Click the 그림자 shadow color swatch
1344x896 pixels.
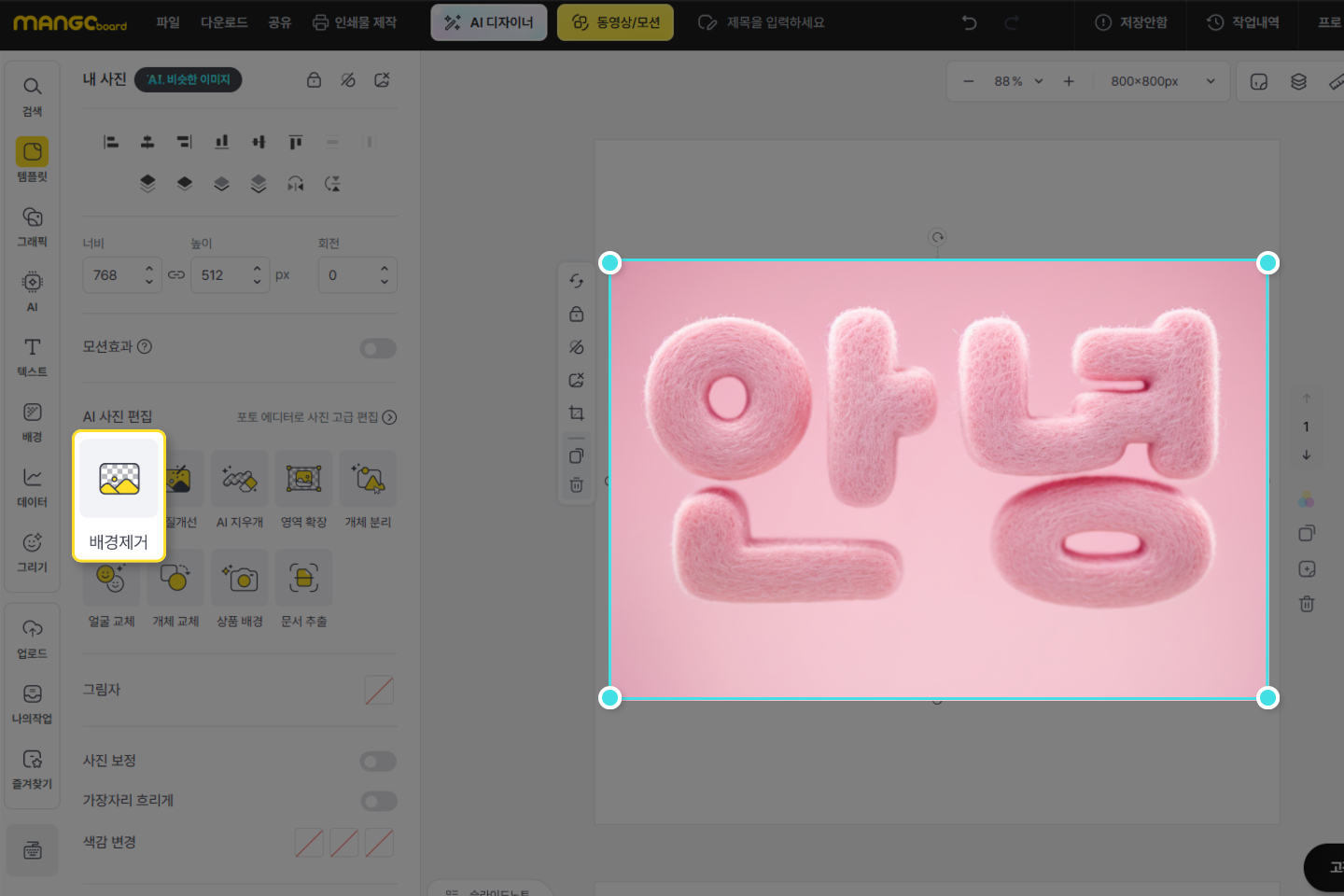click(379, 691)
